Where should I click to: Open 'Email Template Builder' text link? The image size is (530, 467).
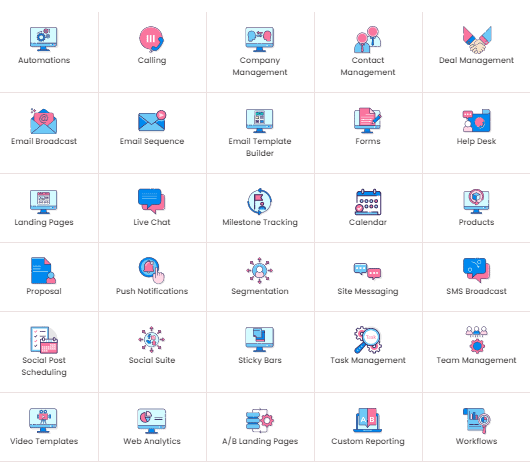(260, 147)
